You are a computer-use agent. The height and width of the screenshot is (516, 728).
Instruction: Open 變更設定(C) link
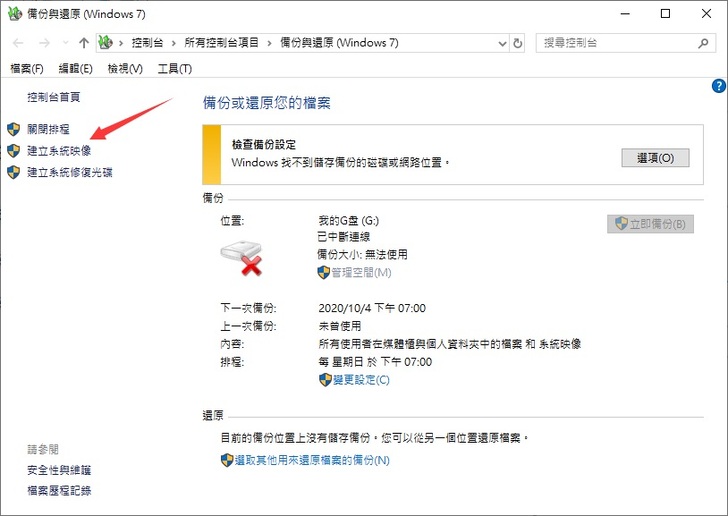(x=361, y=380)
